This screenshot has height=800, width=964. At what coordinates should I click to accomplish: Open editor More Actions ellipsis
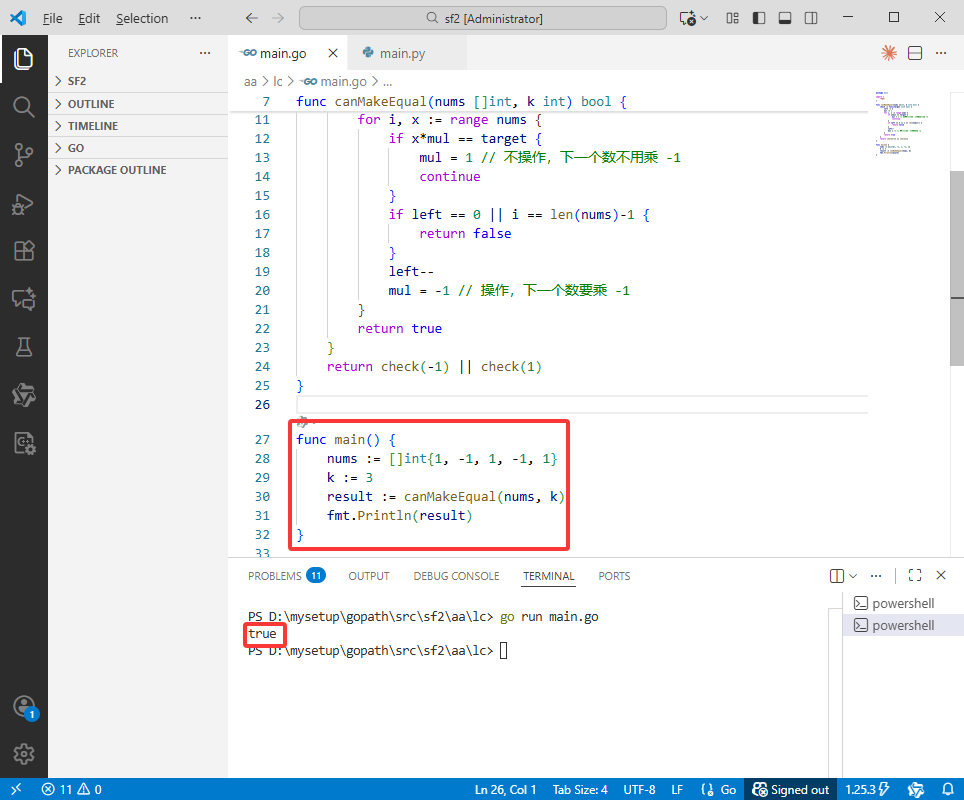pyautogui.click(x=941, y=53)
